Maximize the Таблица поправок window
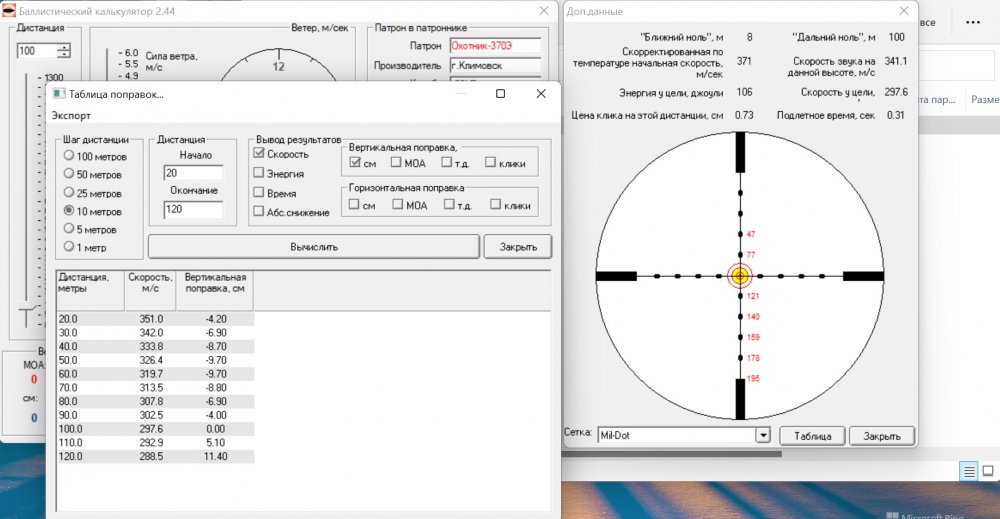The height and width of the screenshot is (519, 1000). (x=501, y=93)
